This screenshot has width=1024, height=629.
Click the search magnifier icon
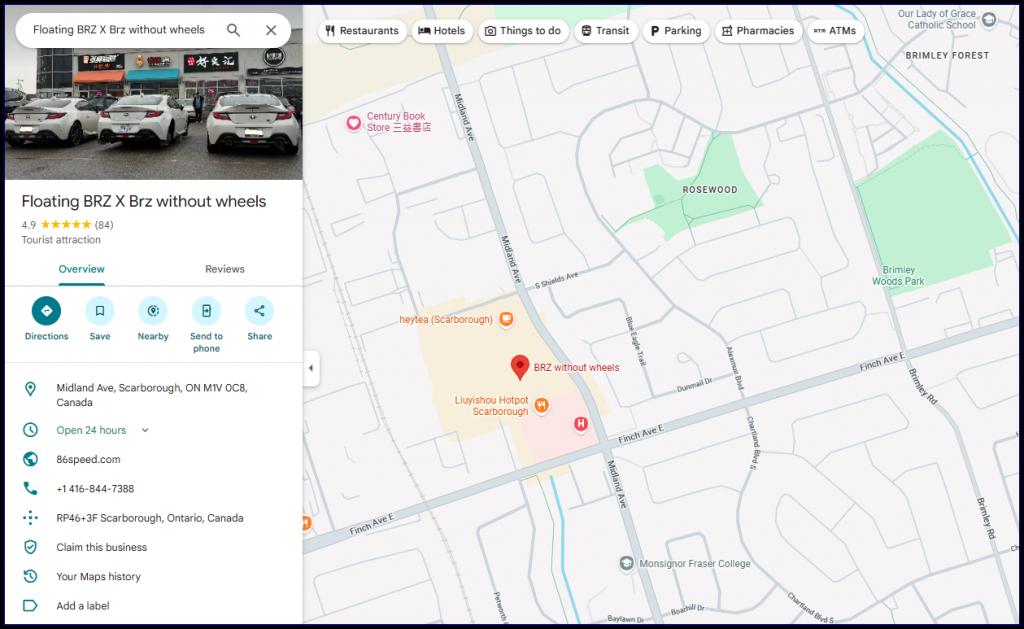[233, 30]
